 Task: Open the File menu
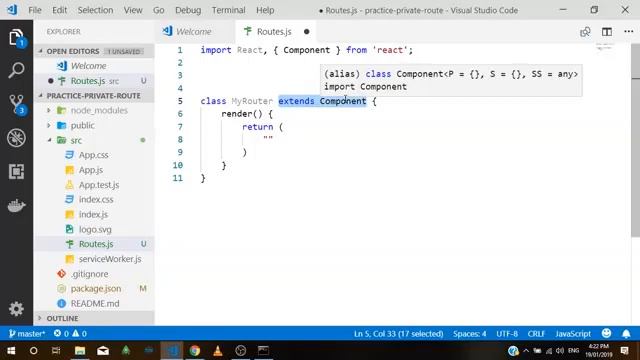pos(35,10)
